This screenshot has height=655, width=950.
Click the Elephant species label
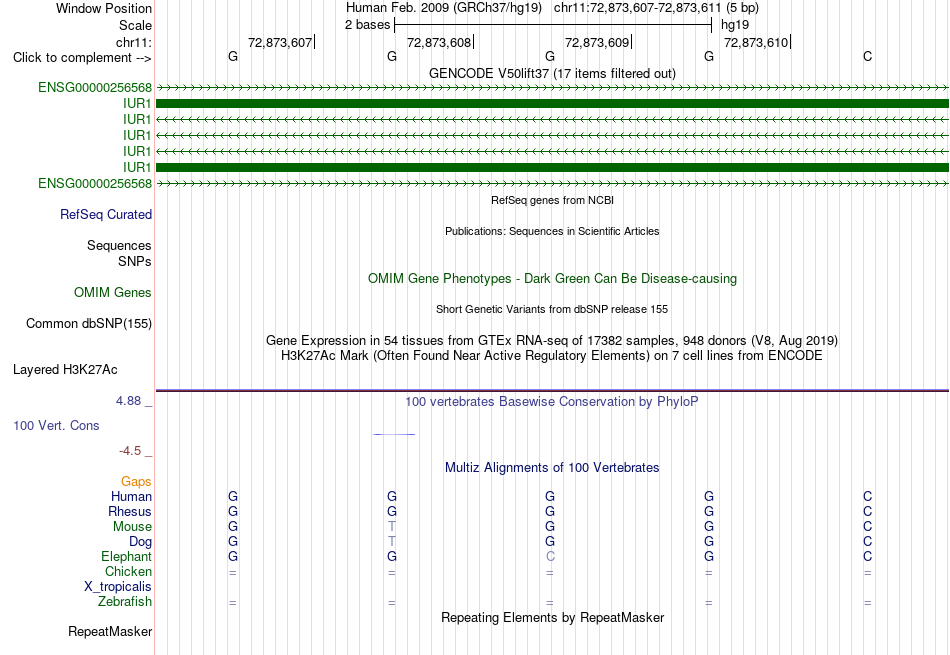click(x=126, y=556)
